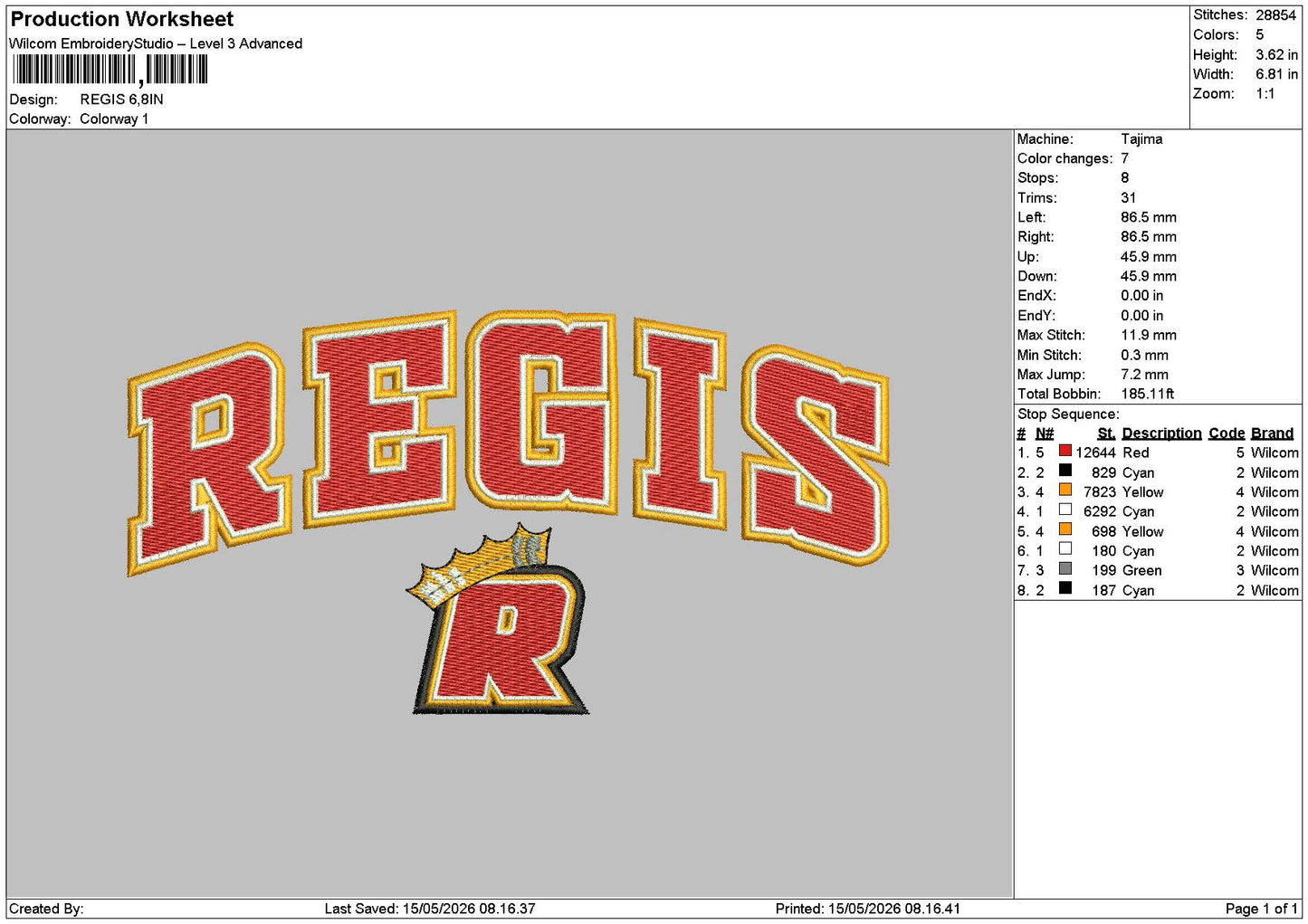Click the orange swatch beside 698 Yellow
This screenshot has width=1308, height=924.
(x=1065, y=529)
